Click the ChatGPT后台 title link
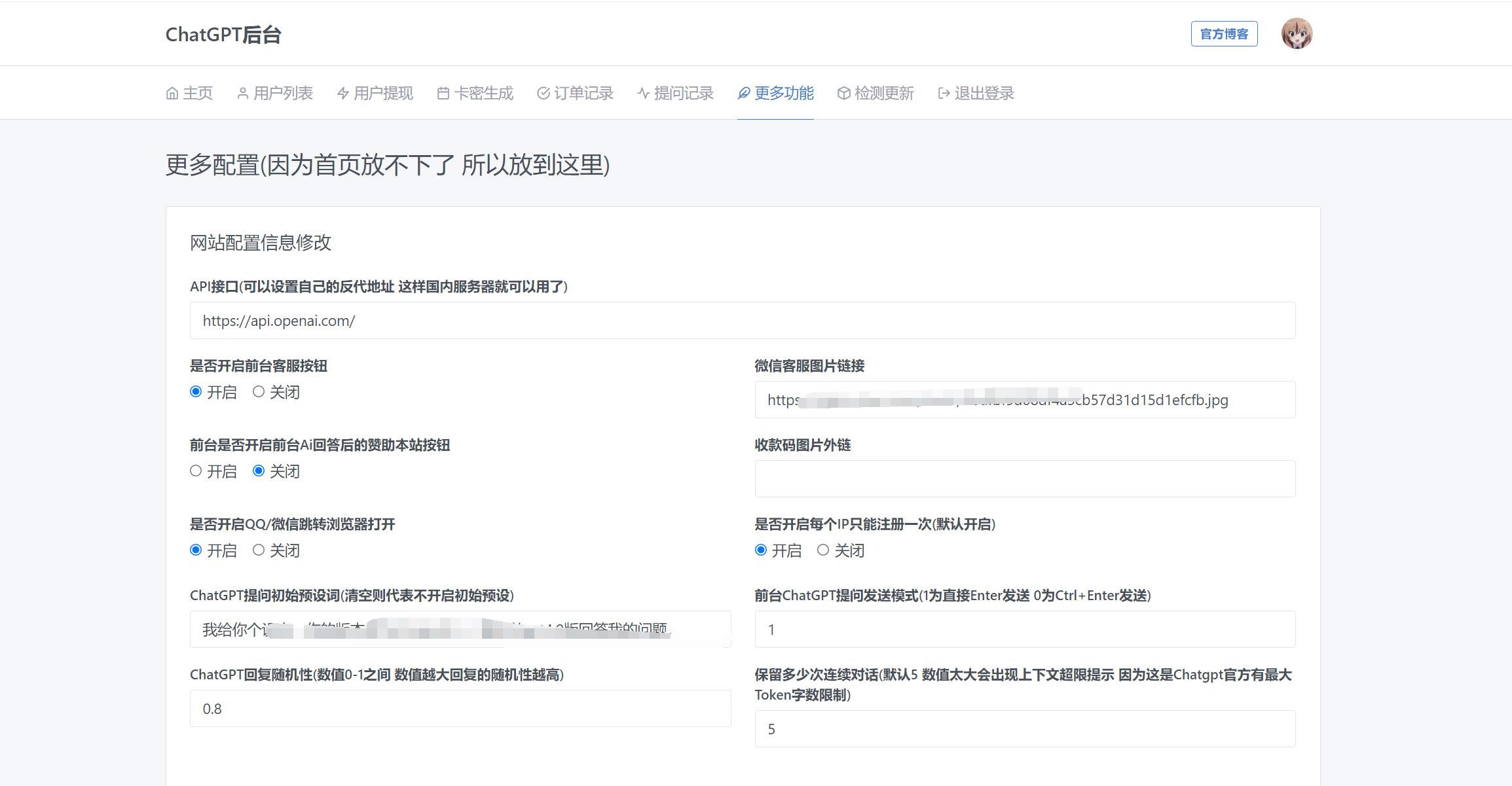 click(223, 35)
